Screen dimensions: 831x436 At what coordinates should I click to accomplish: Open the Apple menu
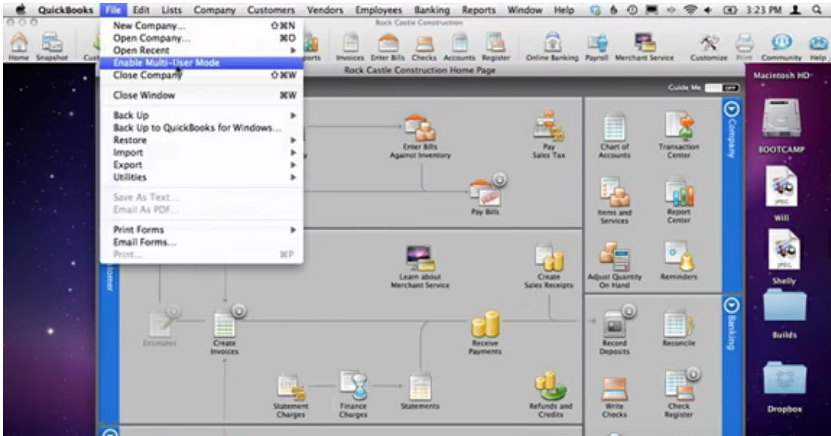21,10
